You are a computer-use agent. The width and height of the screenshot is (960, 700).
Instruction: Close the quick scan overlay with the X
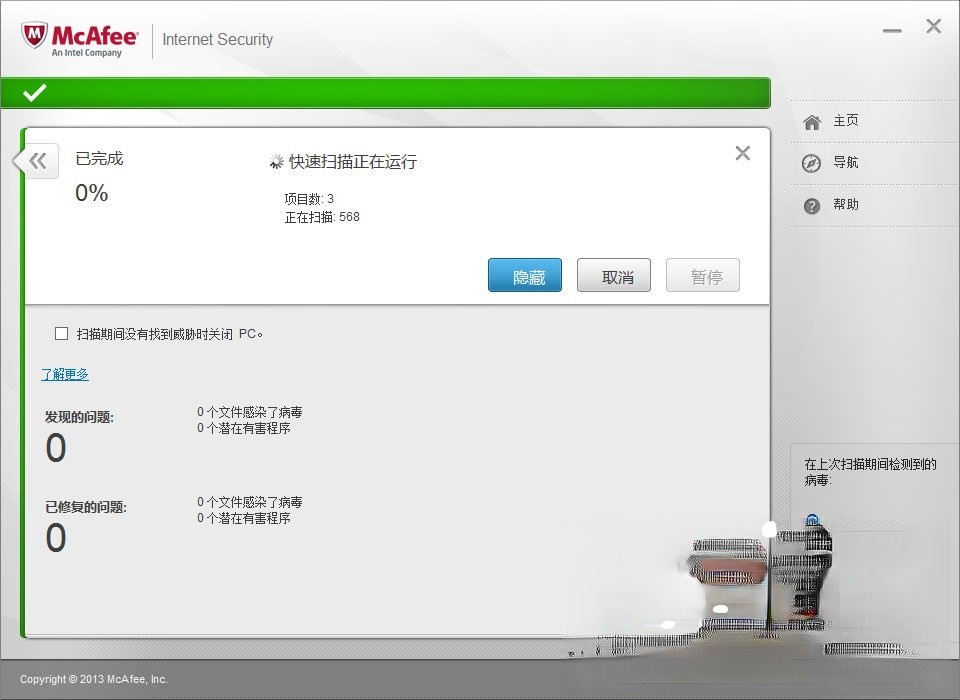coord(742,153)
